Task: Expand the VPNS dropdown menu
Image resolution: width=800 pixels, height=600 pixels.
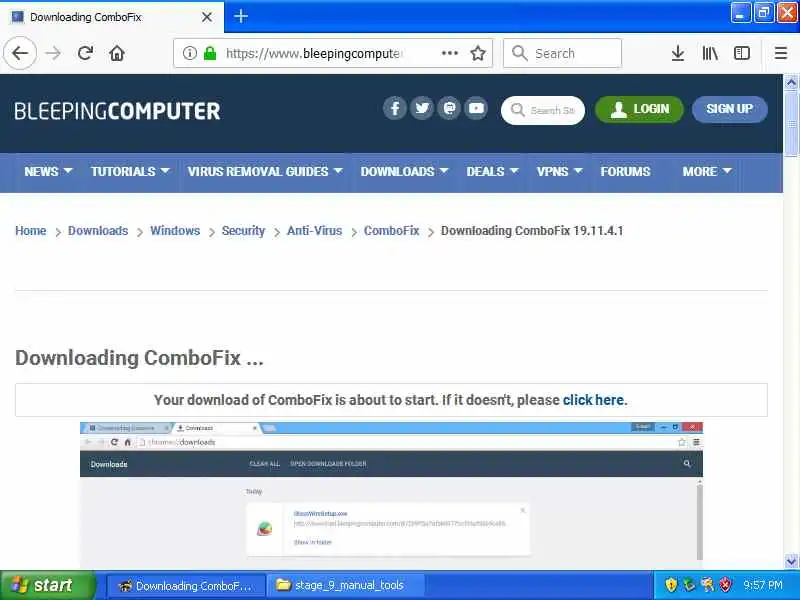Action: click(559, 172)
